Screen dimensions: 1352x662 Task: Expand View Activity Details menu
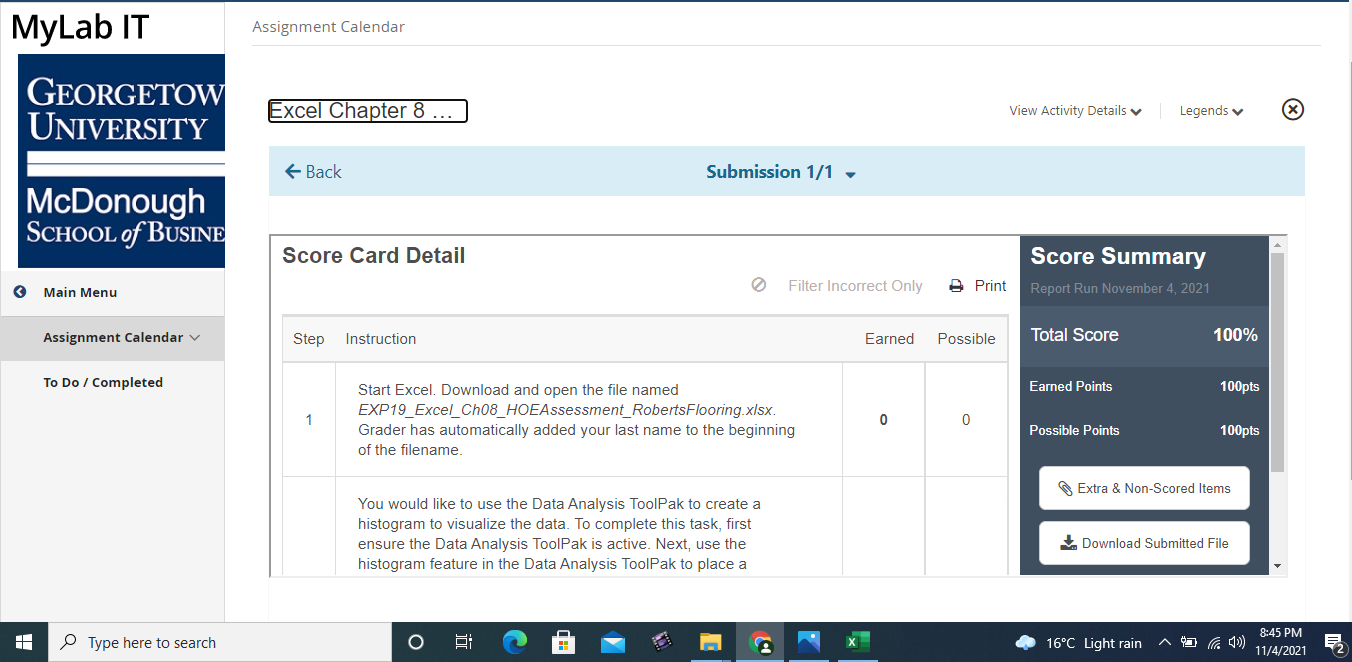tap(1075, 111)
